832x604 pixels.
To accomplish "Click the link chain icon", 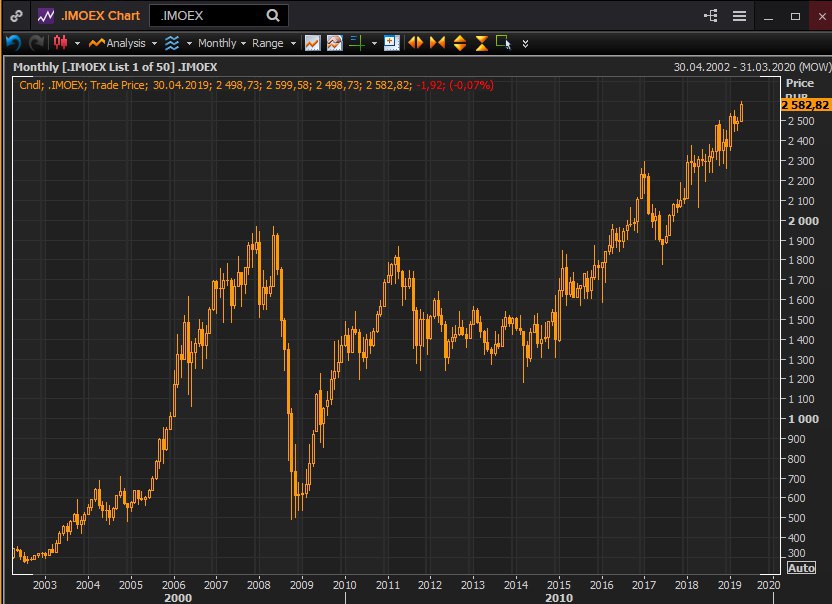I will (16, 16).
